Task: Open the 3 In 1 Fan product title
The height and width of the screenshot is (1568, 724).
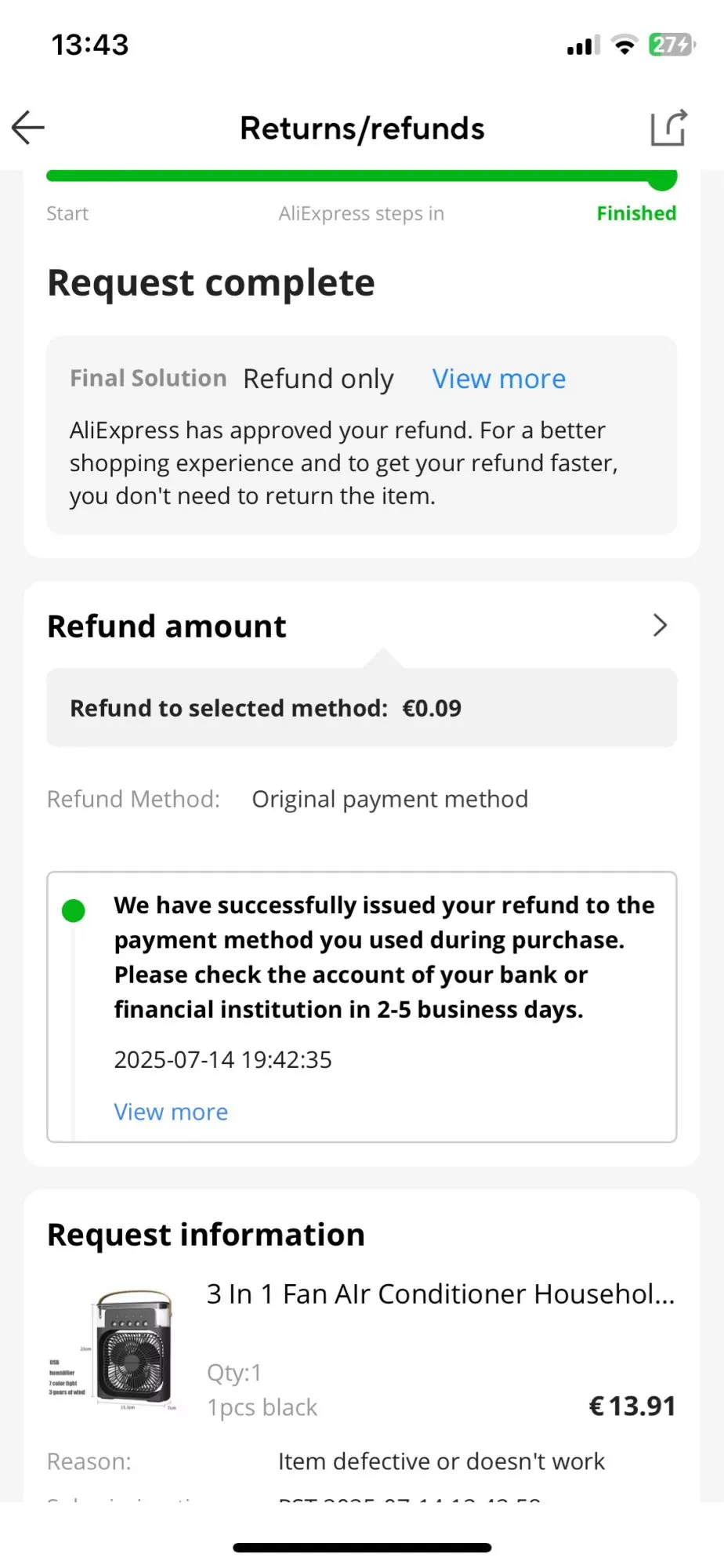Action: click(440, 1294)
